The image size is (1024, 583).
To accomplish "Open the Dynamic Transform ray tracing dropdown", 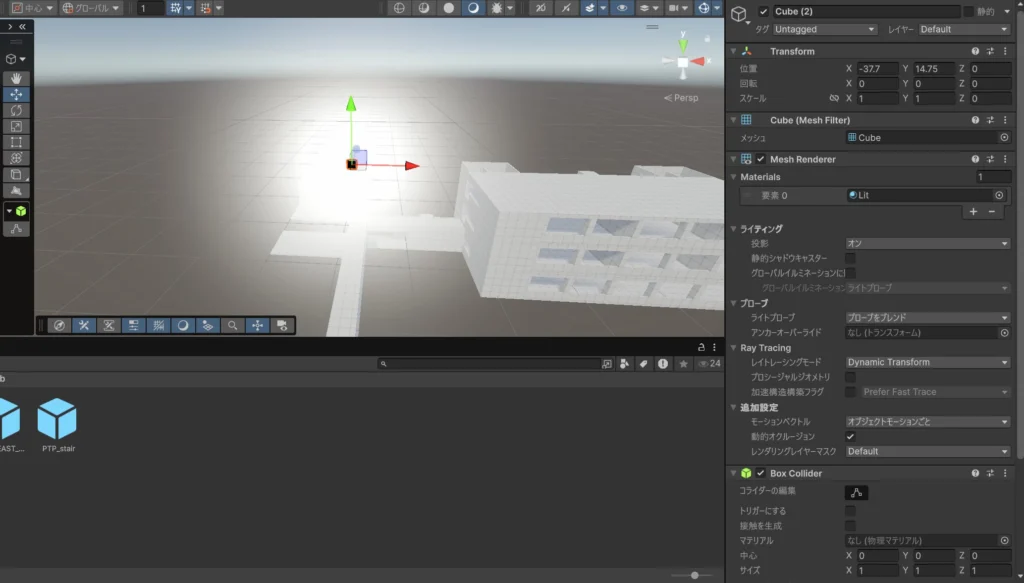I will pyautogui.click(x=927, y=363).
